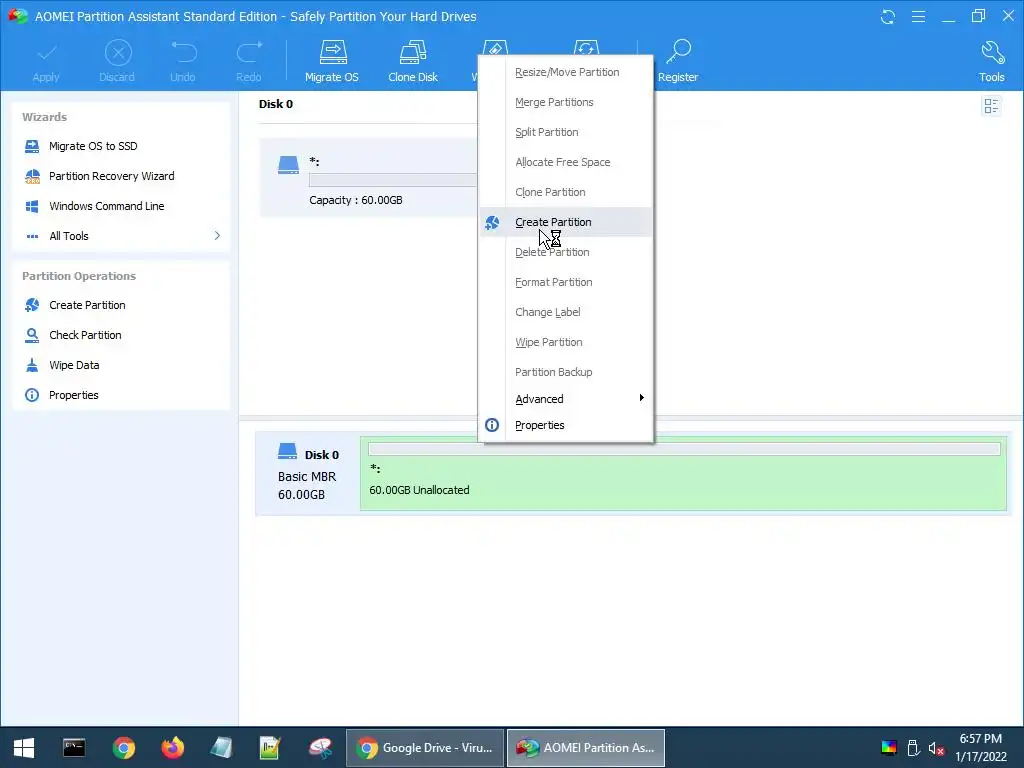
Task: Choose Format Partition menu entry
Action: click(x=566, y=282)
